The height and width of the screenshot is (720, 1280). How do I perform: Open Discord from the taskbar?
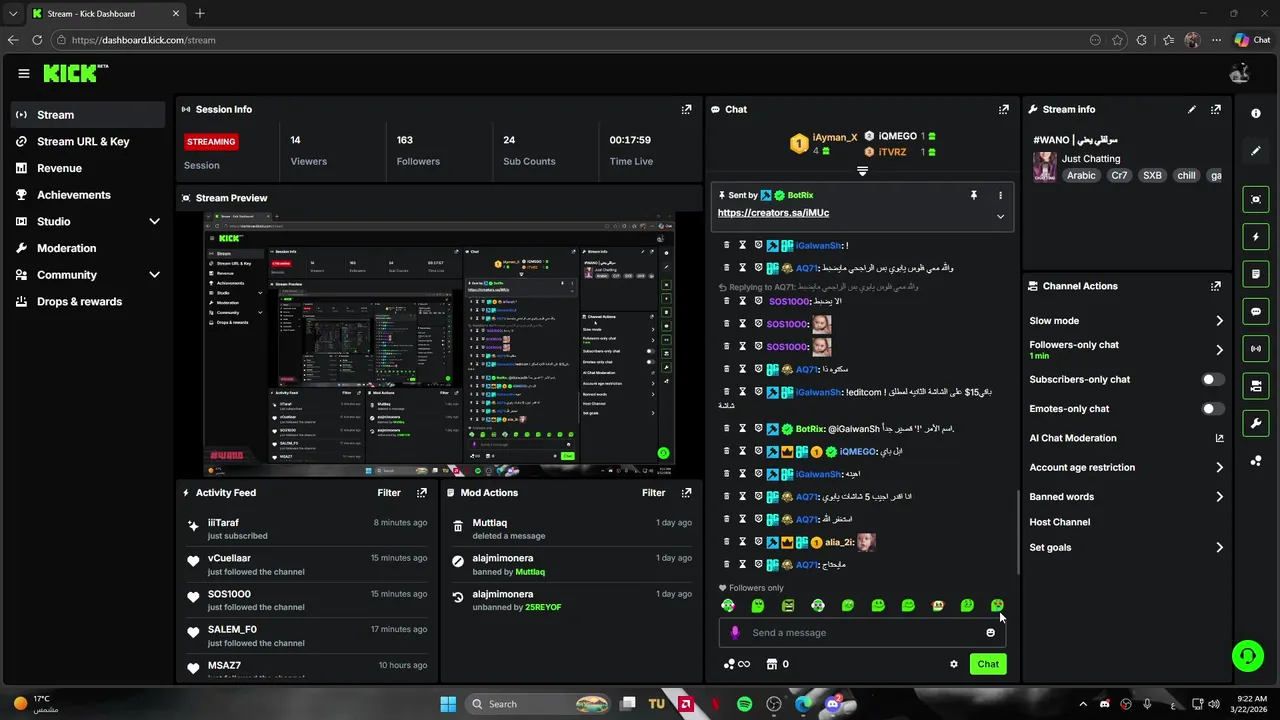[833, 704]
